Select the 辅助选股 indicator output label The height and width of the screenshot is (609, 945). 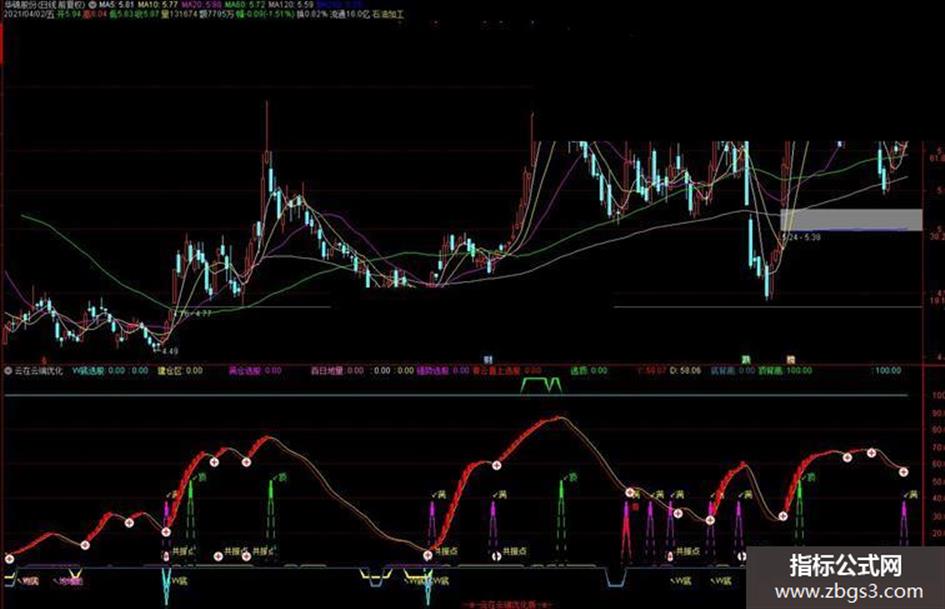(x=433, y=371)
